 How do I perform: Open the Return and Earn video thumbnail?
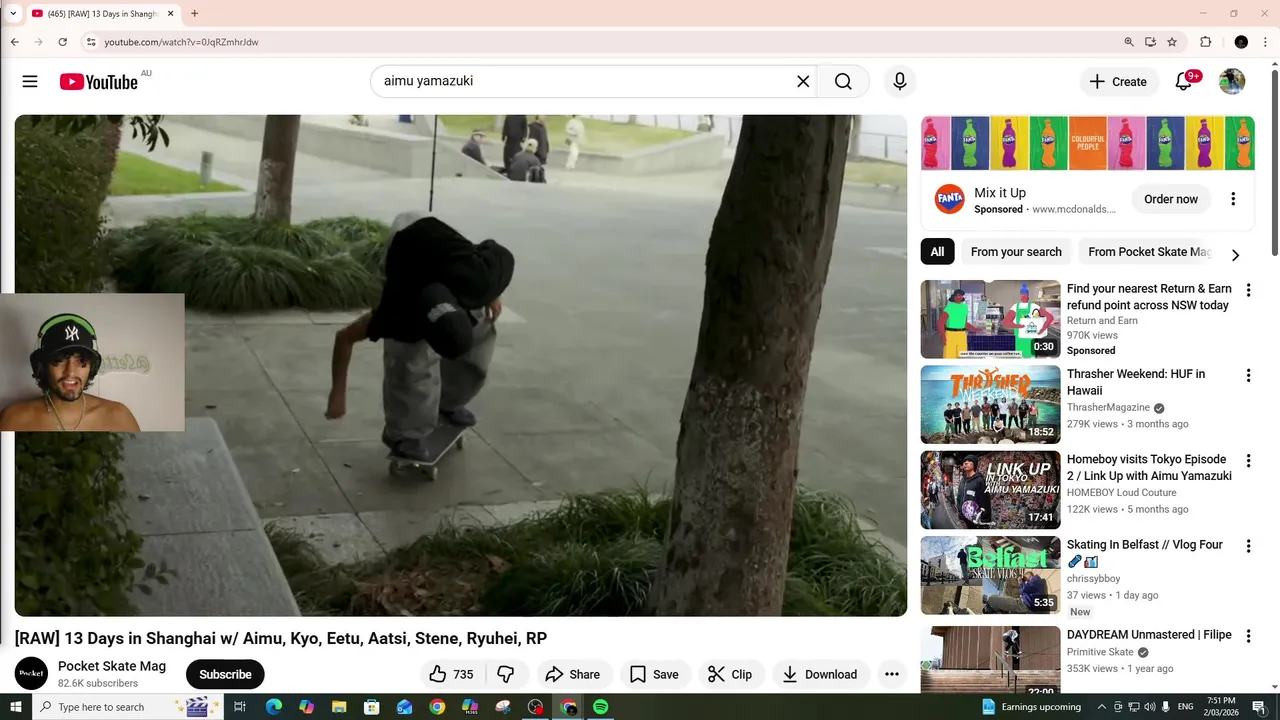[x=990, y=319]
